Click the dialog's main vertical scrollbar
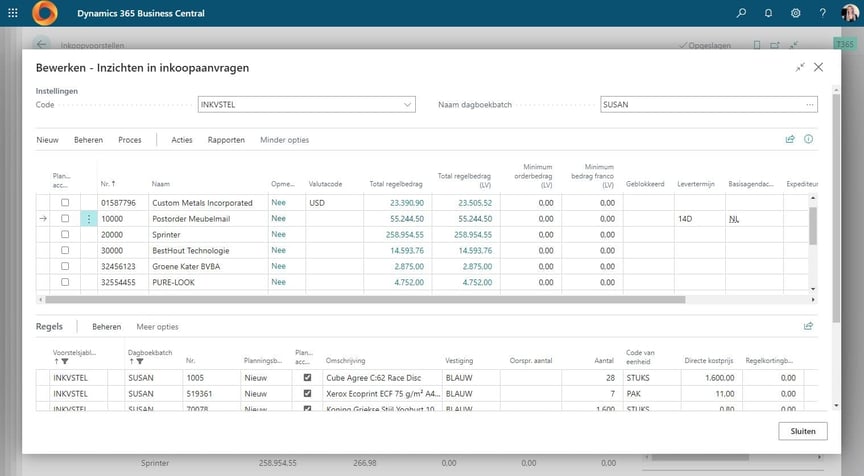864x476 pixels. point(836,208)
